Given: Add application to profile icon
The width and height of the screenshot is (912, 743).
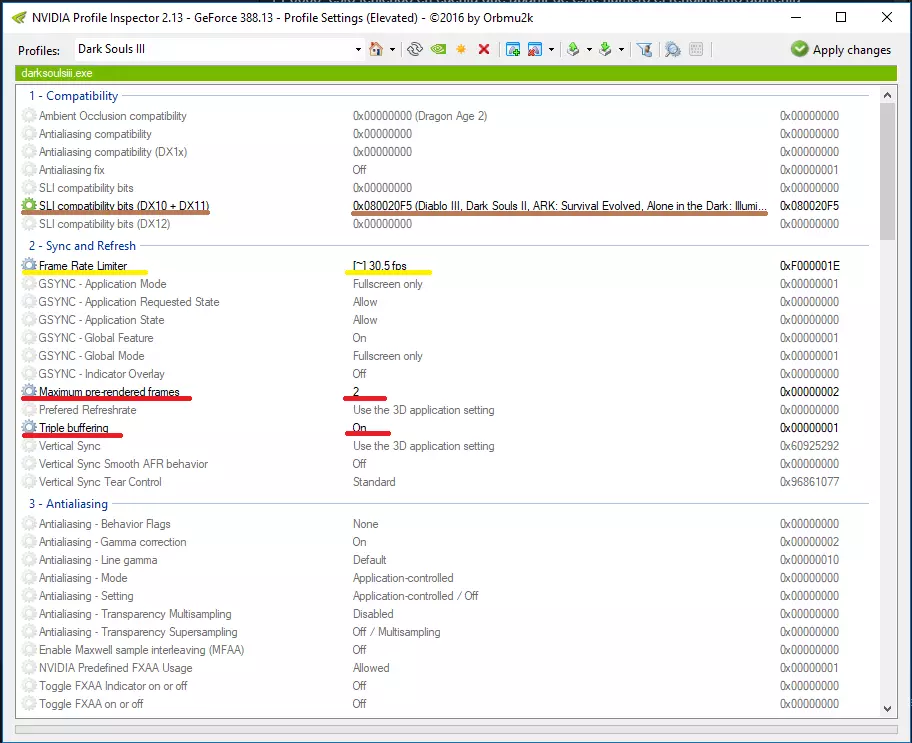Looking at the screenshot, I should click(513, 49).
